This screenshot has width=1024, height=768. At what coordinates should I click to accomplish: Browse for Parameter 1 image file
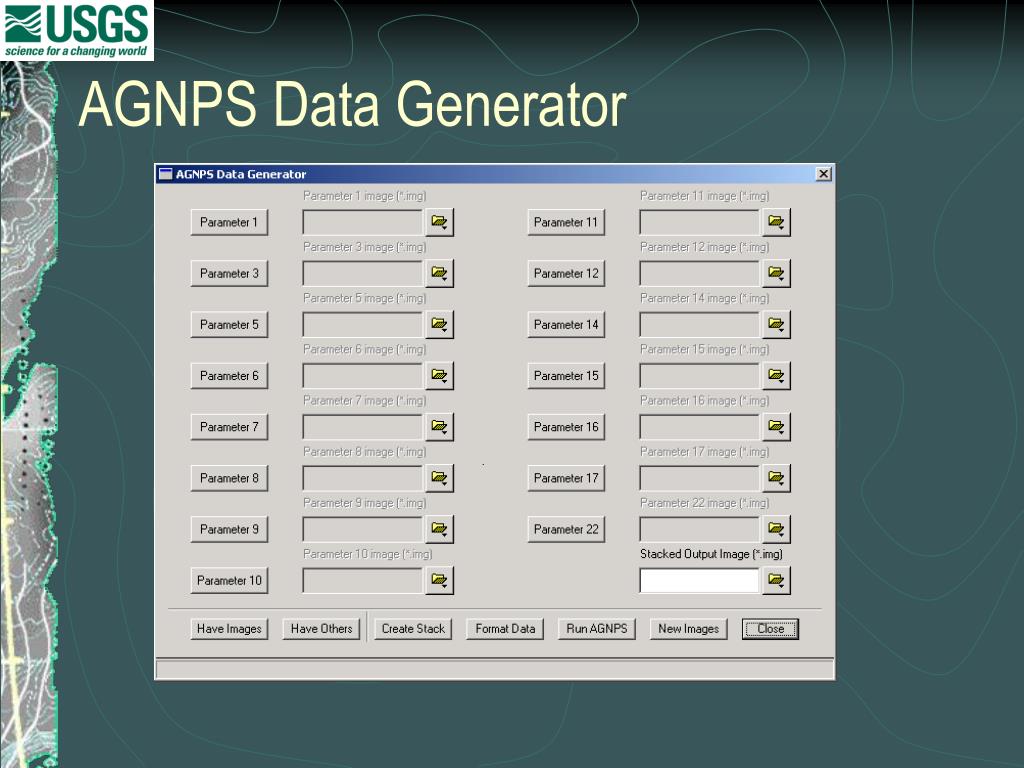[440, 222]
